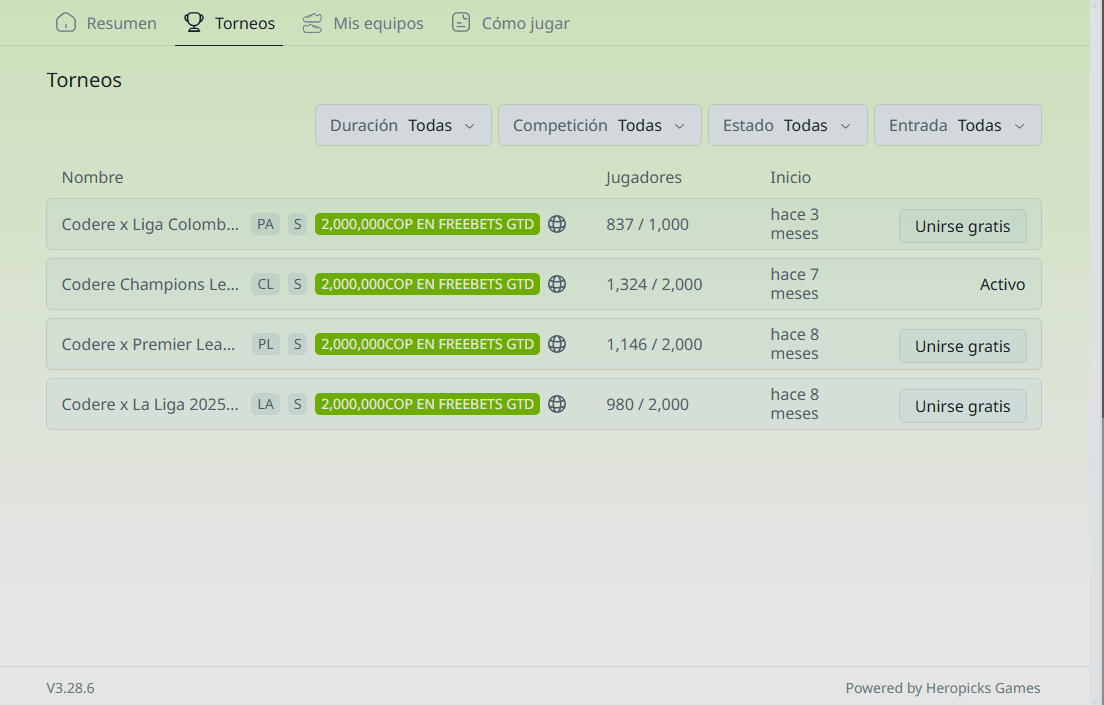
Task: Click the CL badge on the Champions League tournament
Action: [265, 283]
